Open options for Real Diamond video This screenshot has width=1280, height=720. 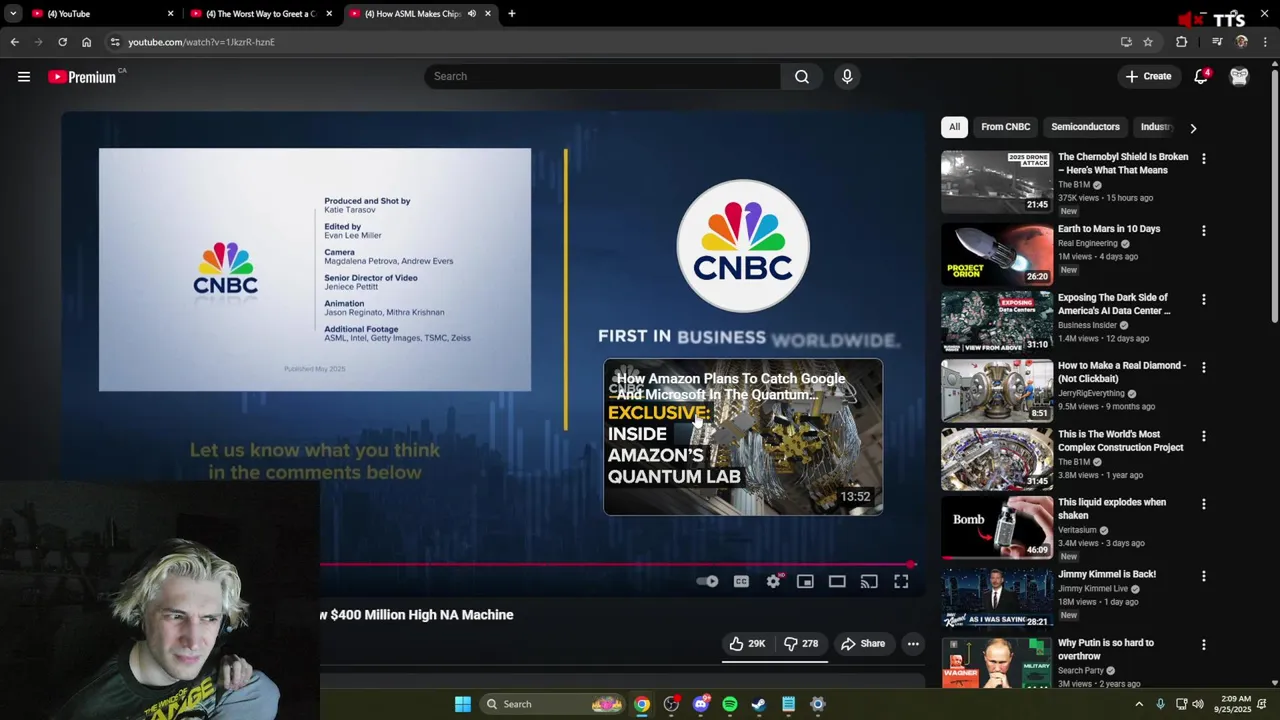pyautogui.click(x=1204, y=367)
